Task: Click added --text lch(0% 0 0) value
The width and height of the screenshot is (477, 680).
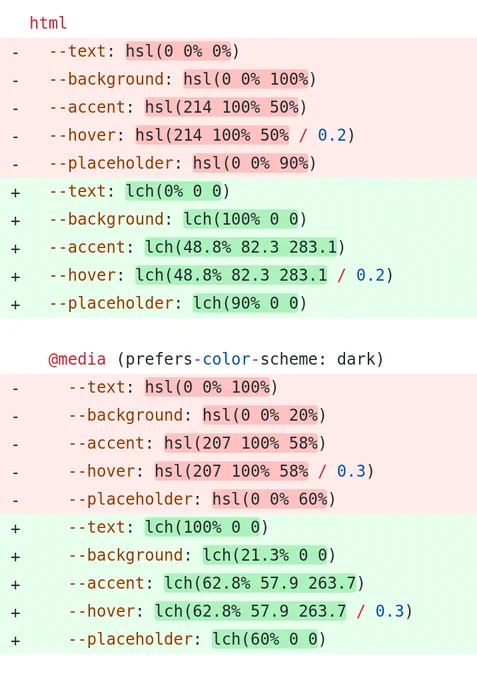Action: click(x=177, y=191)
